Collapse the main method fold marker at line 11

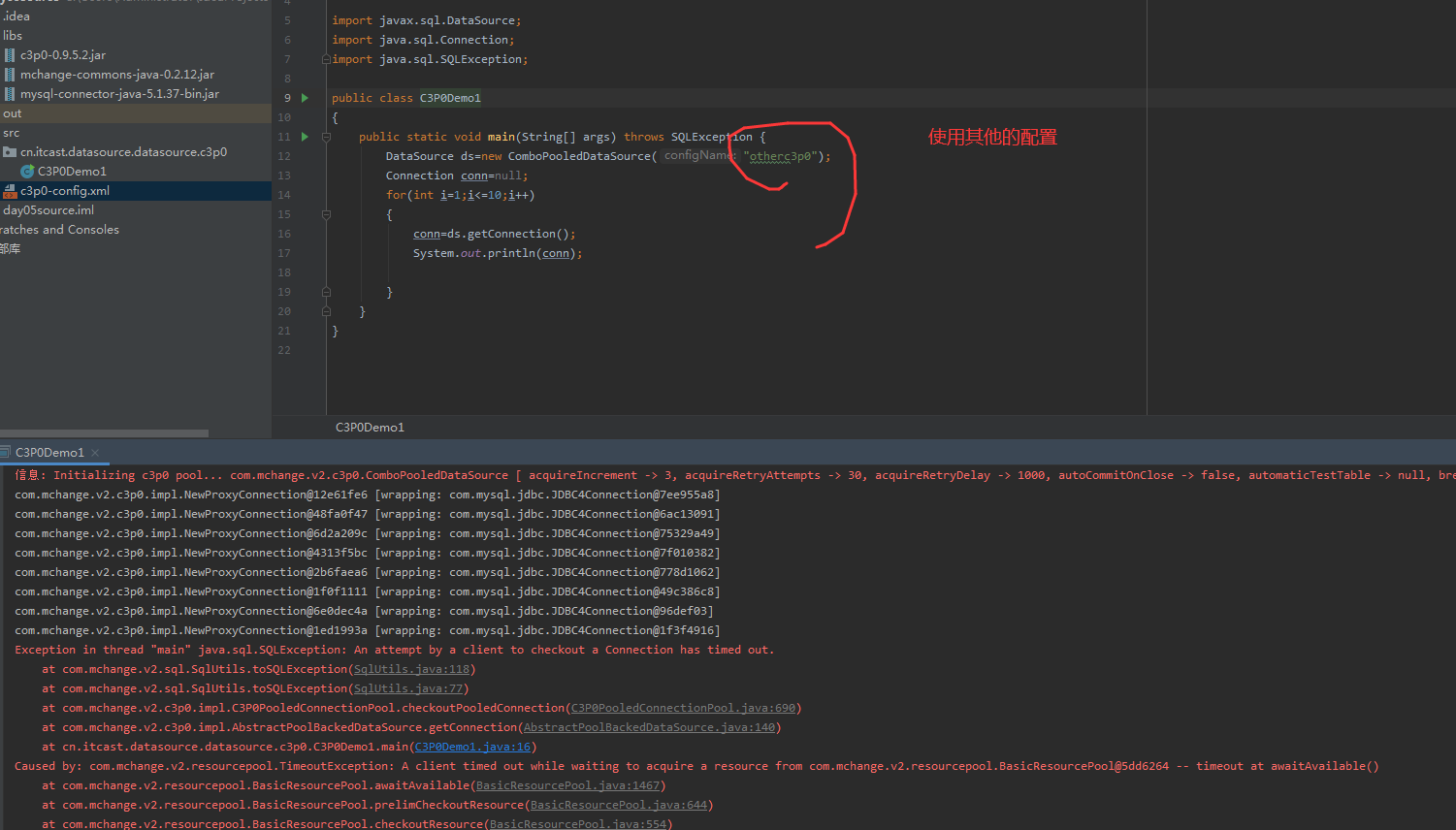click(326, 137)
